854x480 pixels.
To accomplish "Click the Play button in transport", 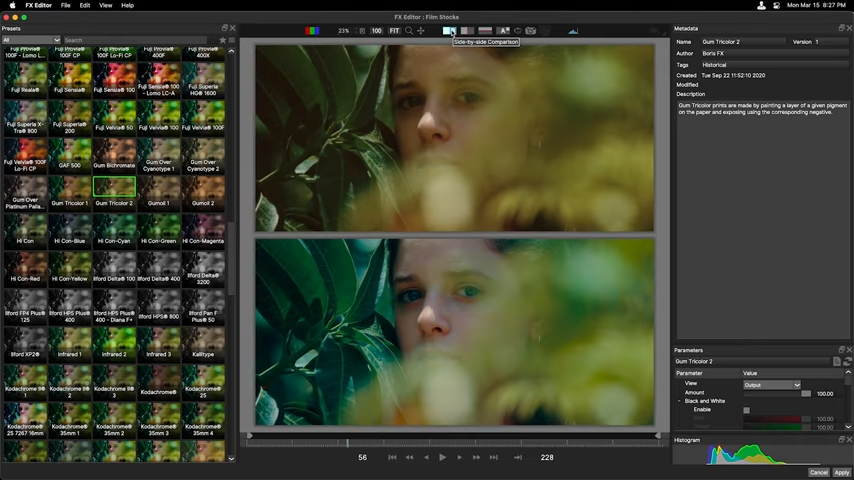I will (x=442, y=458).
